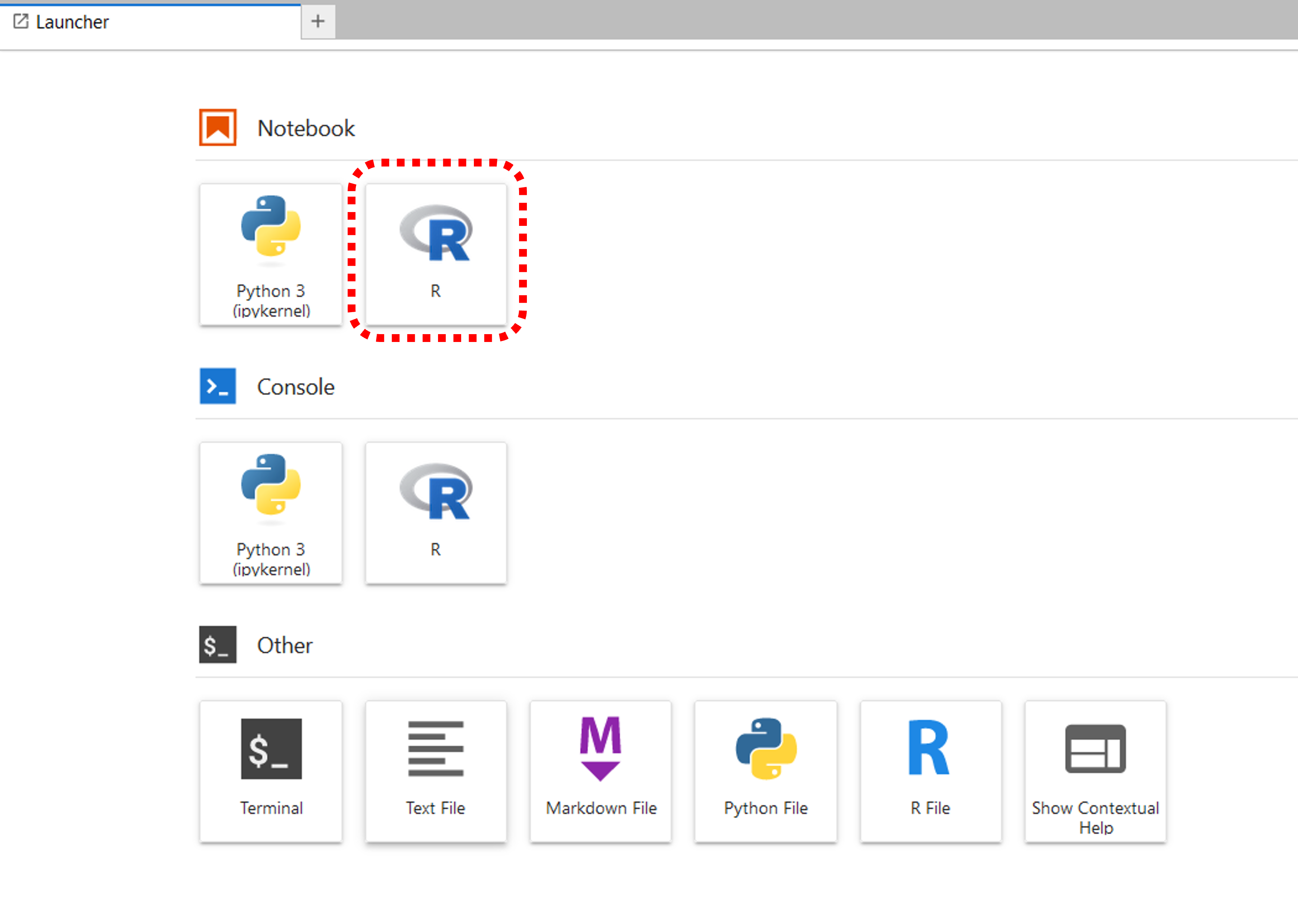Click the Other section heading text
The height and width of the screenshot is (924, 1298).
[x=285, y=645]
